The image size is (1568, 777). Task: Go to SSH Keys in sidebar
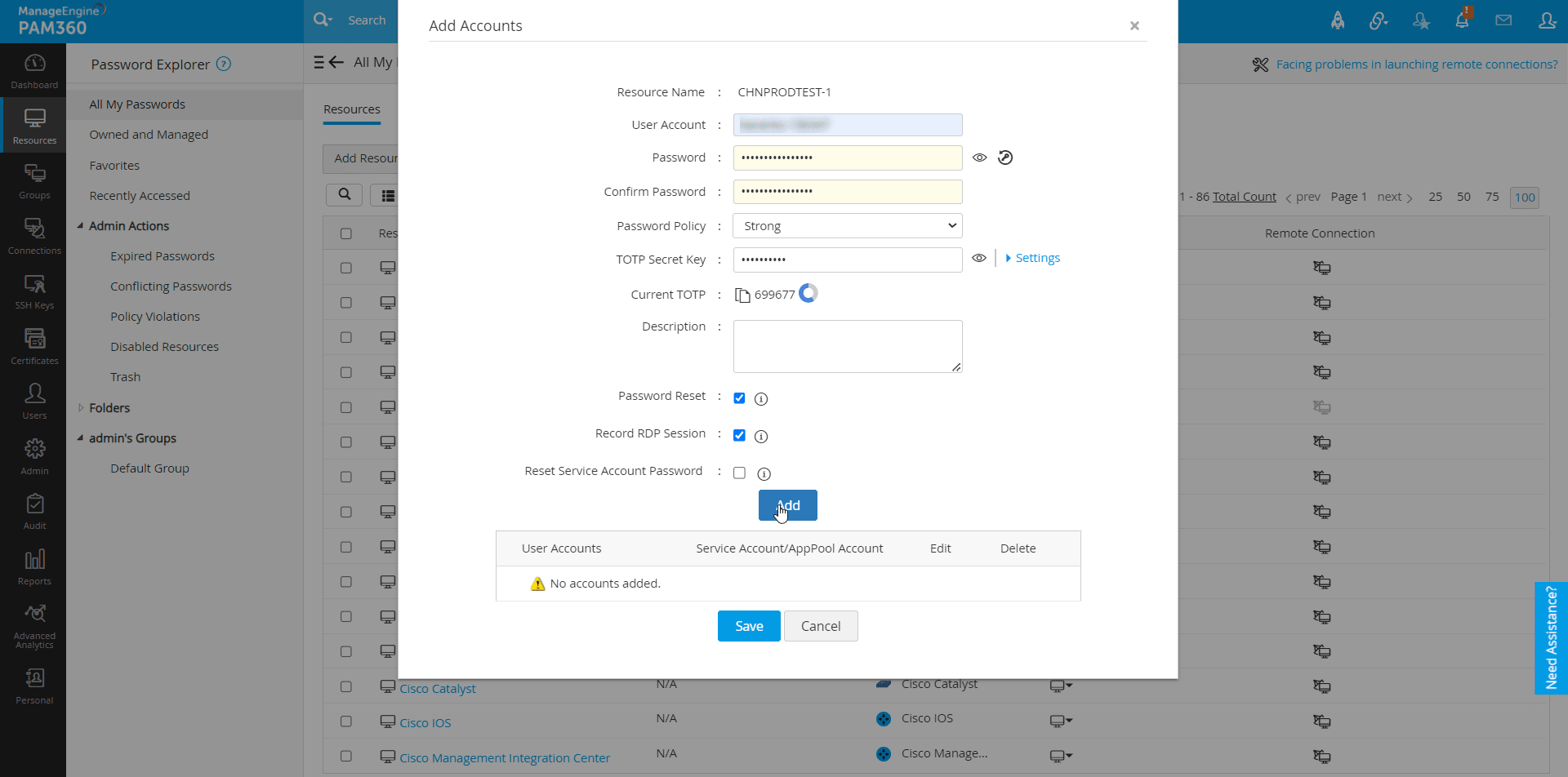point(34,291)
